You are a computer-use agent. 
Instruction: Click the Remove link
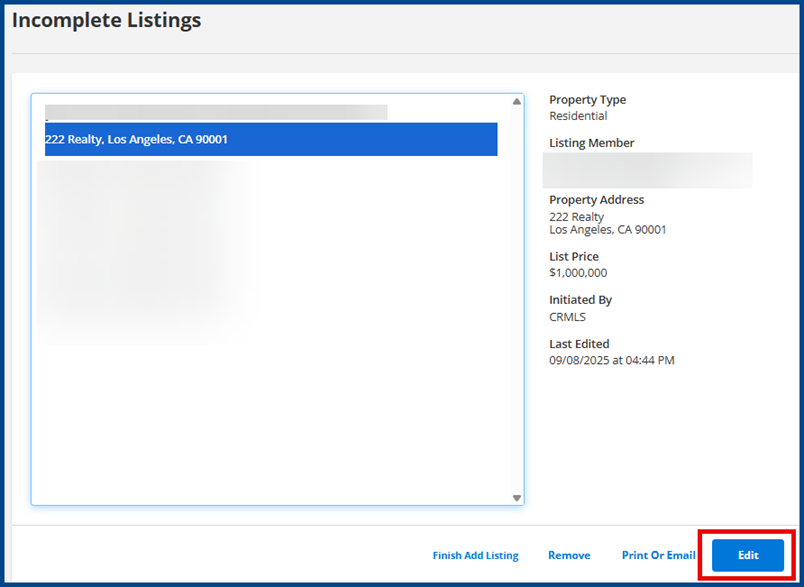[569, 555]
